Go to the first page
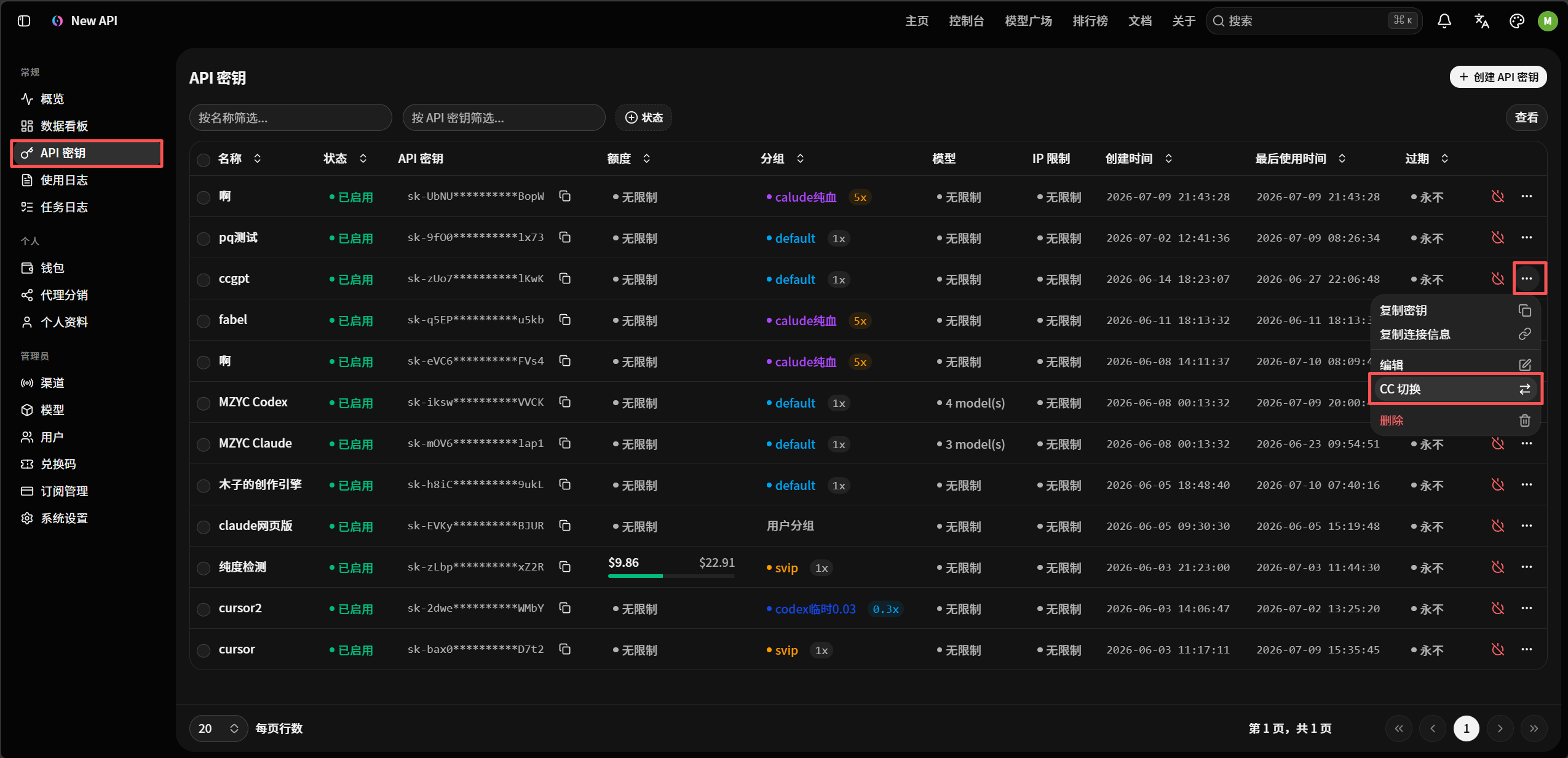1568x758 pixels. click(1399, 728)
